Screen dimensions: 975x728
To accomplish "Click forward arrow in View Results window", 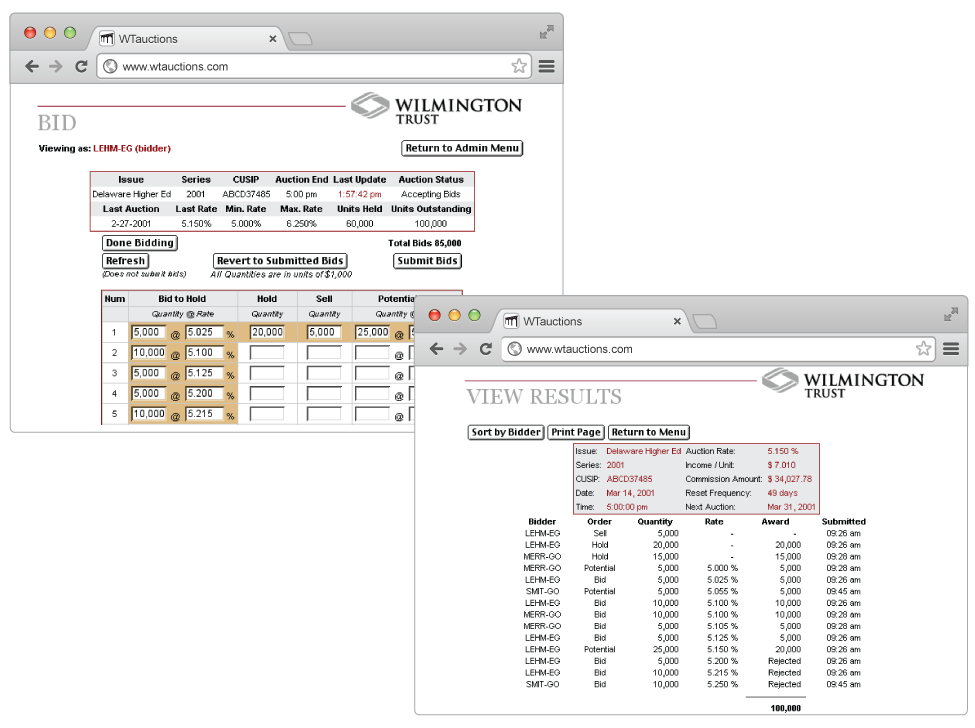I will (x=460, y=349).
